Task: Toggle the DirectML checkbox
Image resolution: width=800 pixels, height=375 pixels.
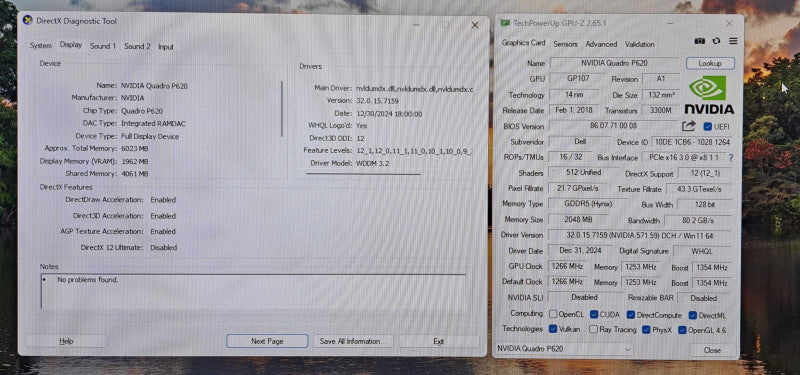Action: pos(693,315)
